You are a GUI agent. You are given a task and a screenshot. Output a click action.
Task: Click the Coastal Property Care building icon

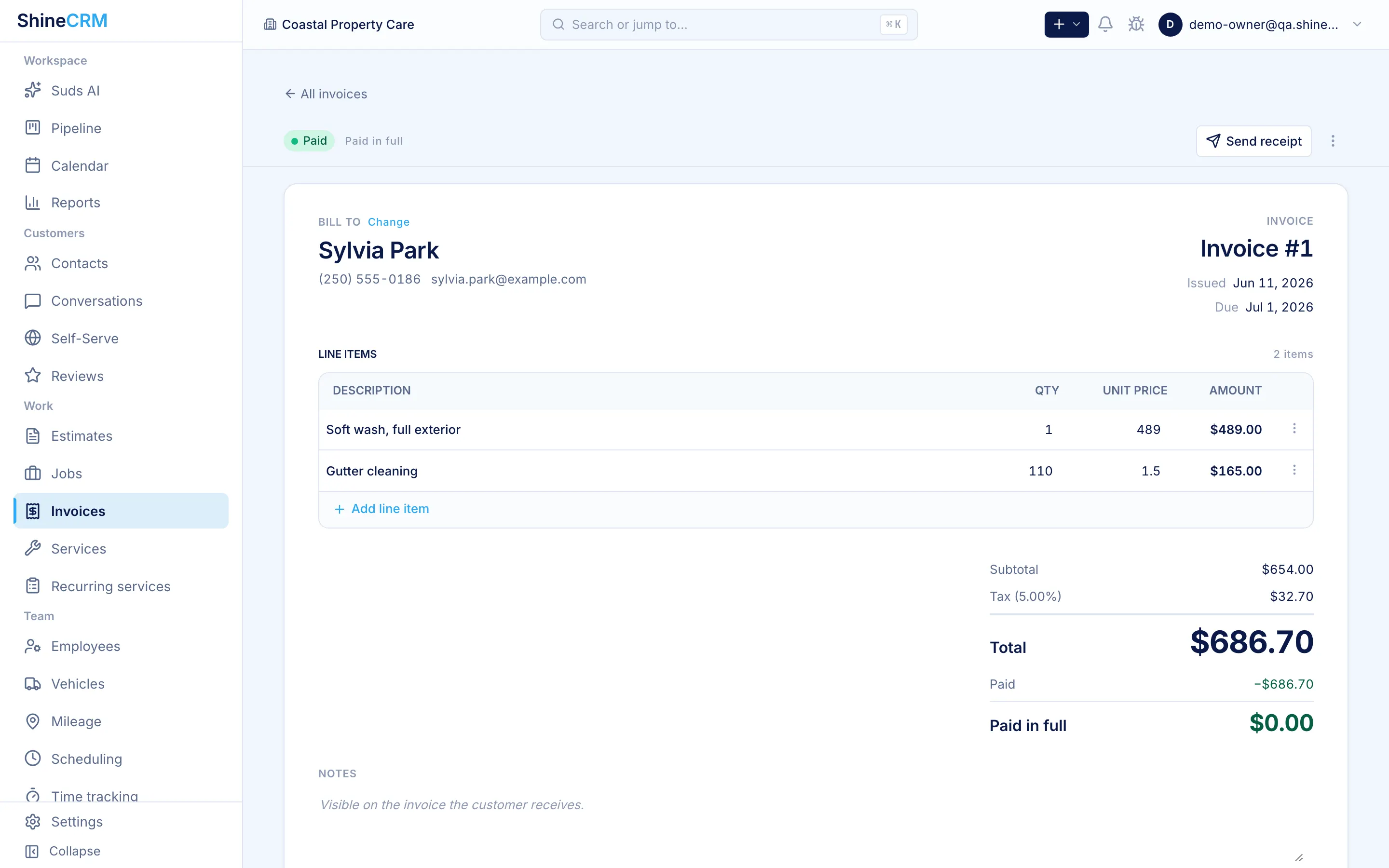(270, 24)
